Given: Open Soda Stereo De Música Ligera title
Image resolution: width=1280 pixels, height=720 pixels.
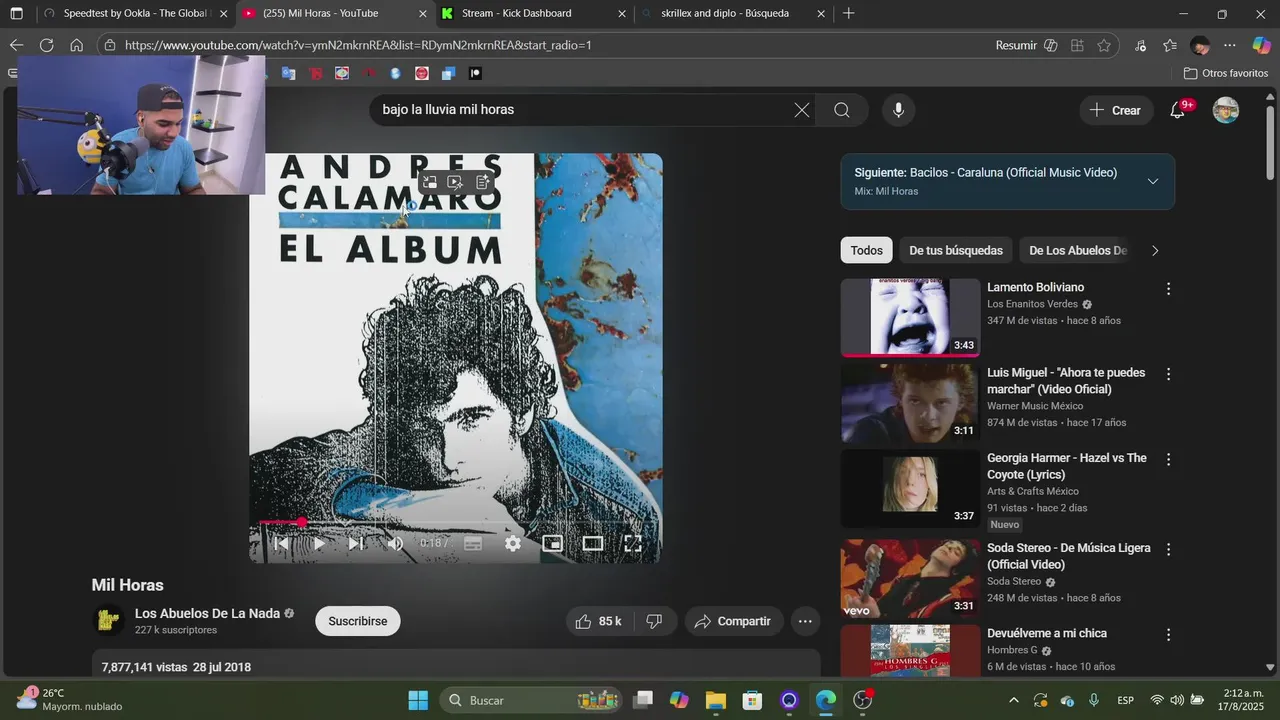Looking at the screenshot, I should coord(1069,556).
